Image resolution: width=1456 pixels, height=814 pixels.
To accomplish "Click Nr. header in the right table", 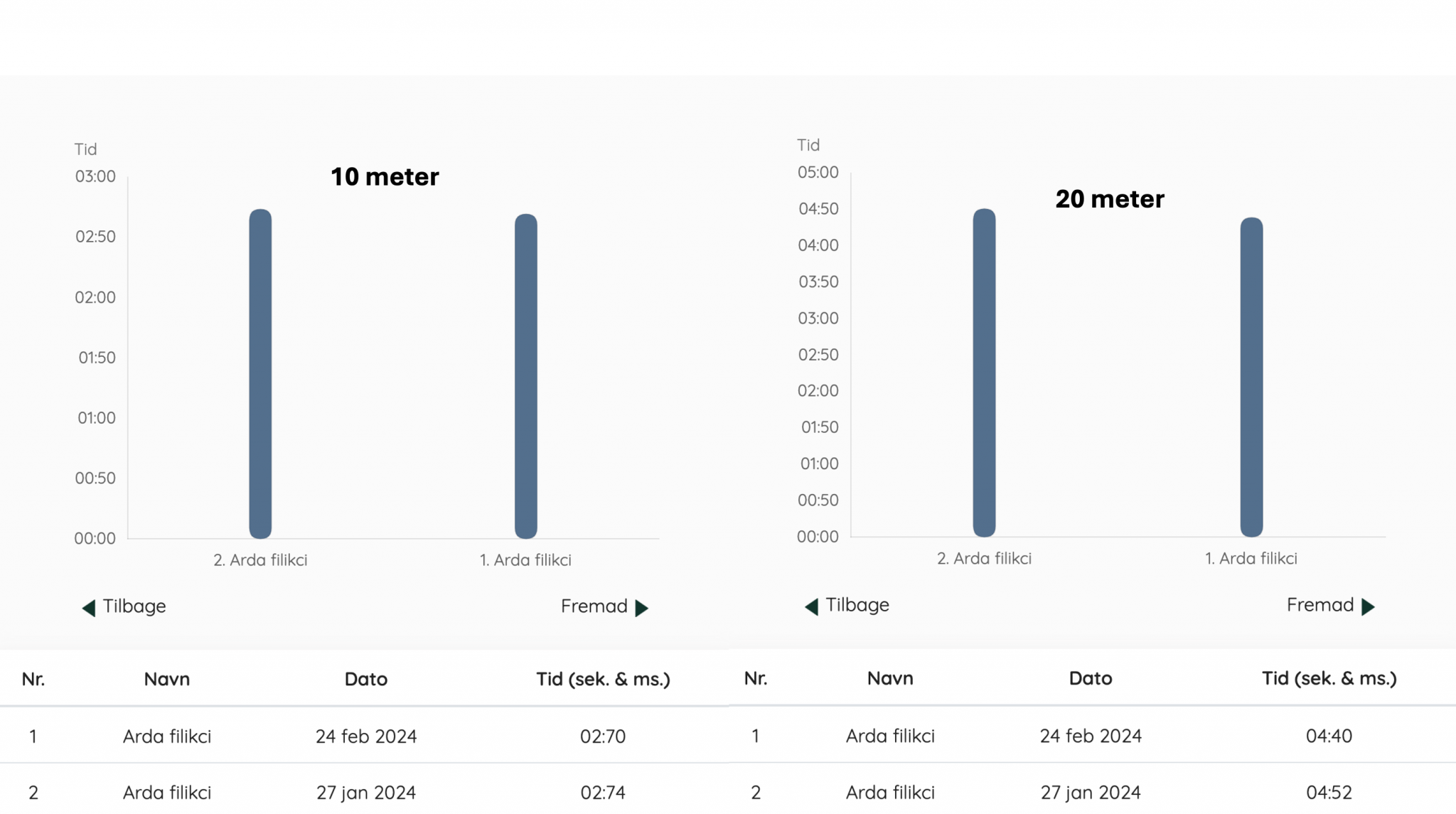I will [x=756, y=678].
